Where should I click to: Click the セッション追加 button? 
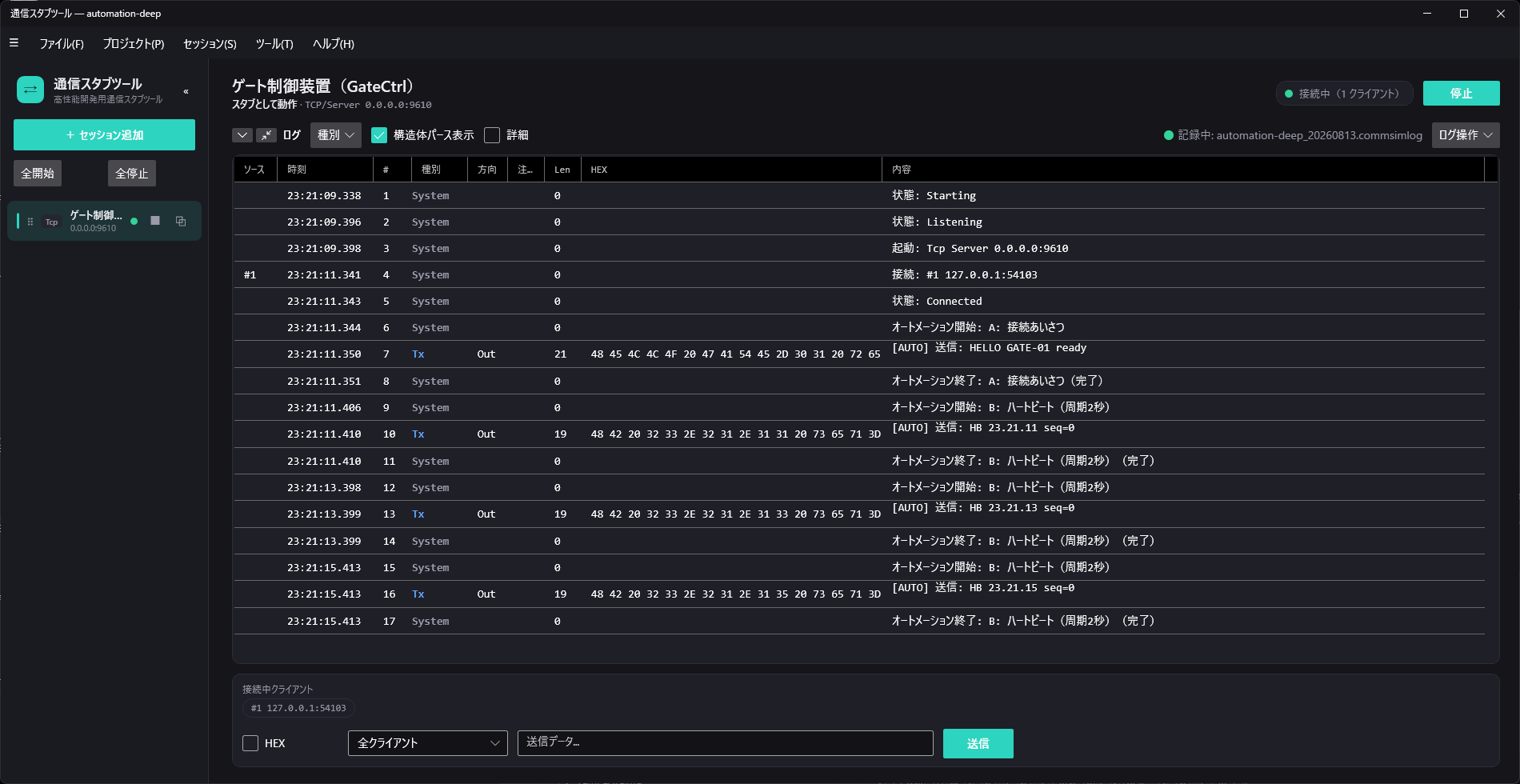[104, 134]
